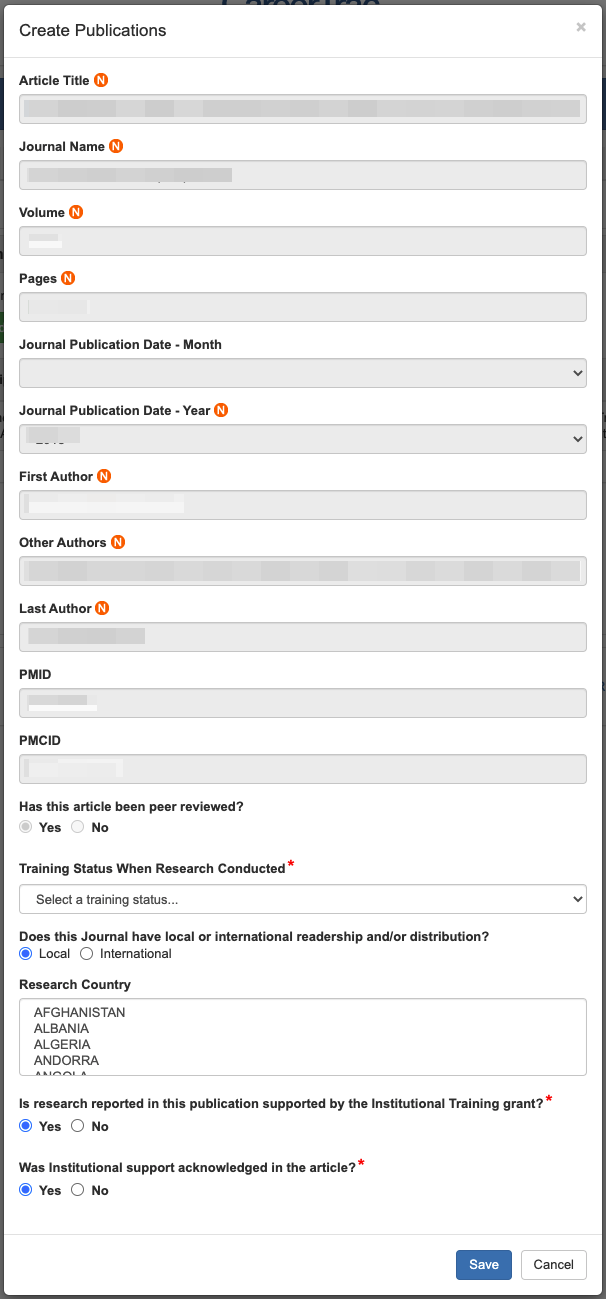
Task: Click the N badge next to Other Authors
Action: [117, 542]
